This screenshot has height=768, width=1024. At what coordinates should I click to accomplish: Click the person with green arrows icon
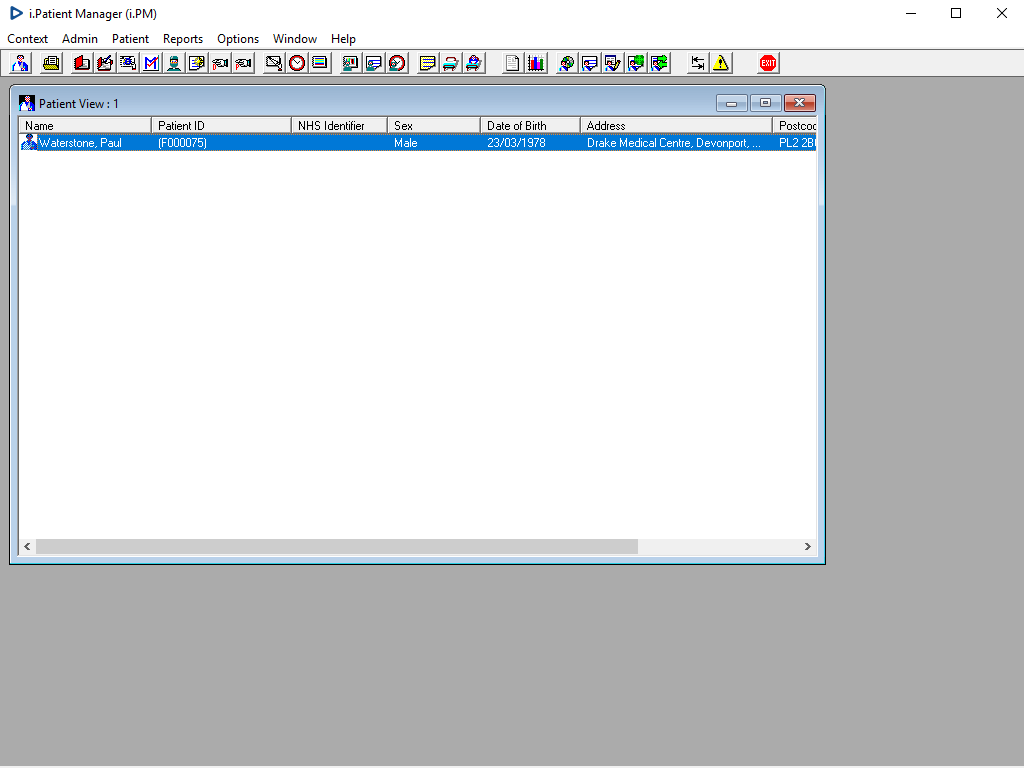point(659,63)
